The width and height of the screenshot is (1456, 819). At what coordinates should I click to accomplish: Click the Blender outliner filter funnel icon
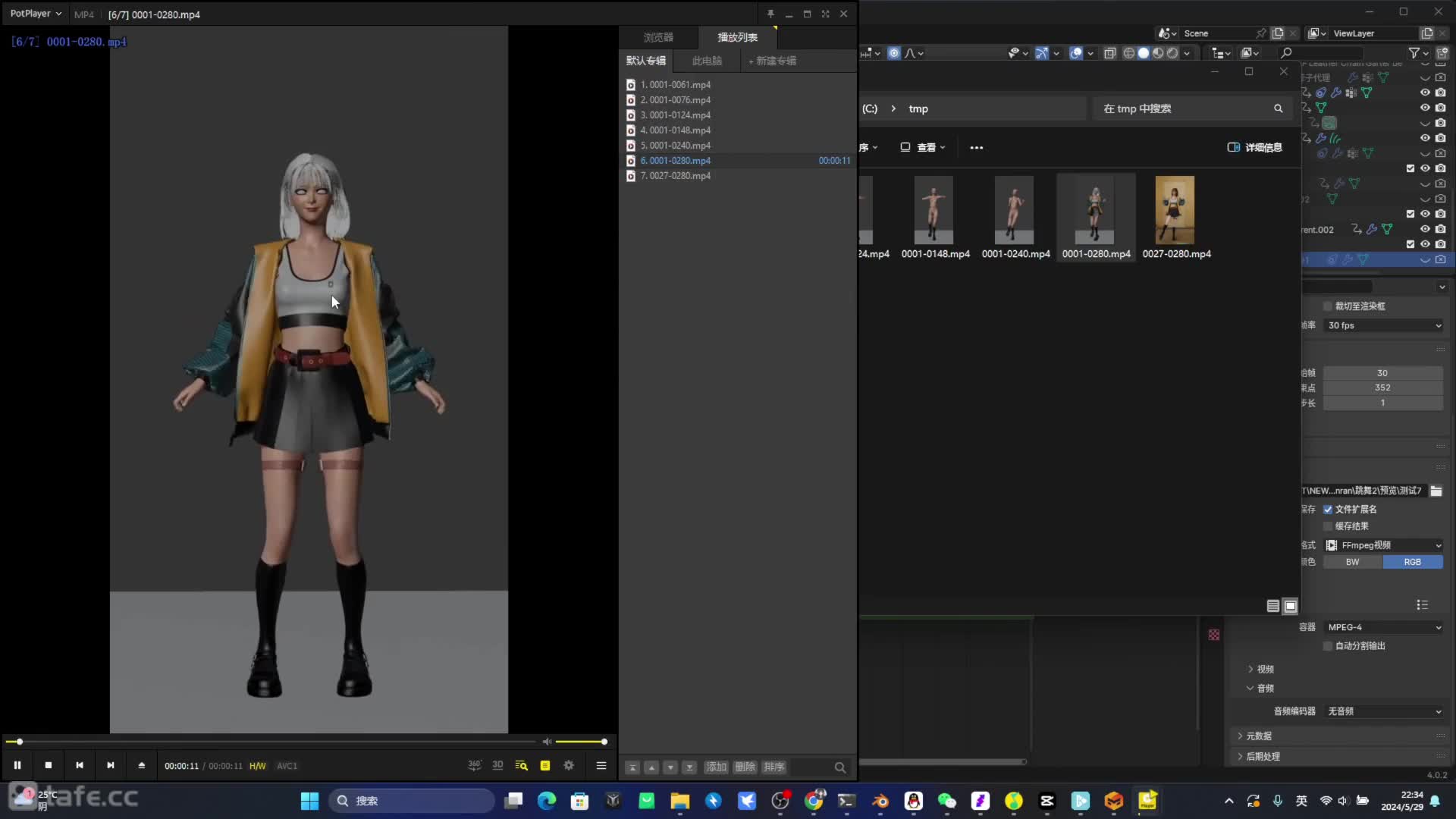(x=1414, y=53)
